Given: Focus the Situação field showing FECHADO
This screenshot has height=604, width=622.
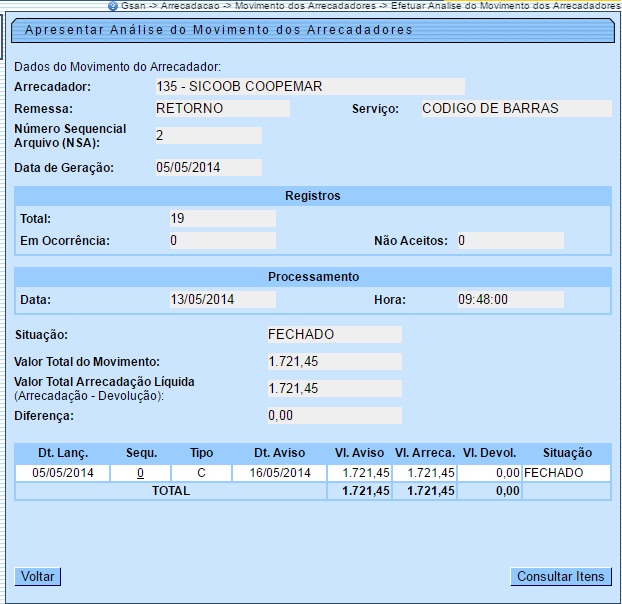Looking at the screenshot, I should [x=333, y=334].
